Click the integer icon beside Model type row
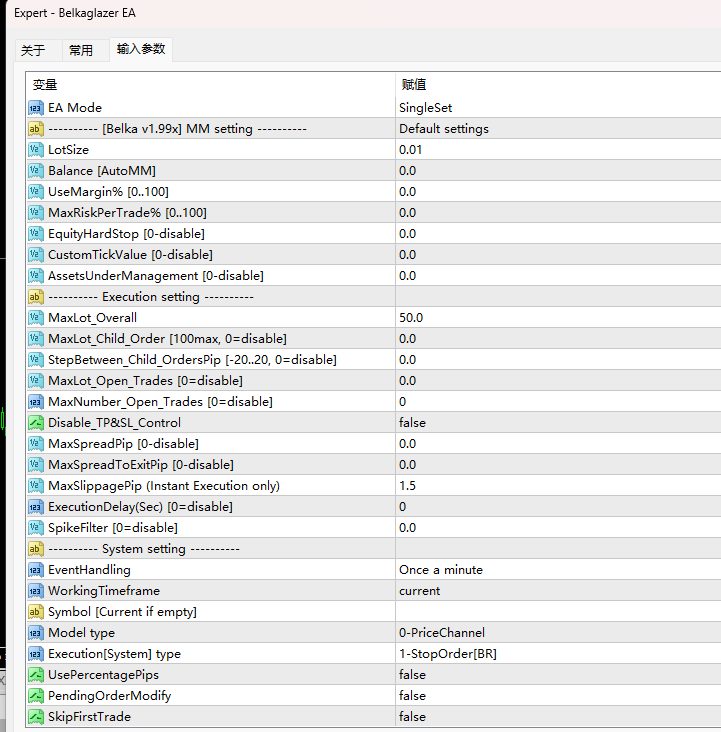This screenshot has width=721, height=732. [35, 633]
